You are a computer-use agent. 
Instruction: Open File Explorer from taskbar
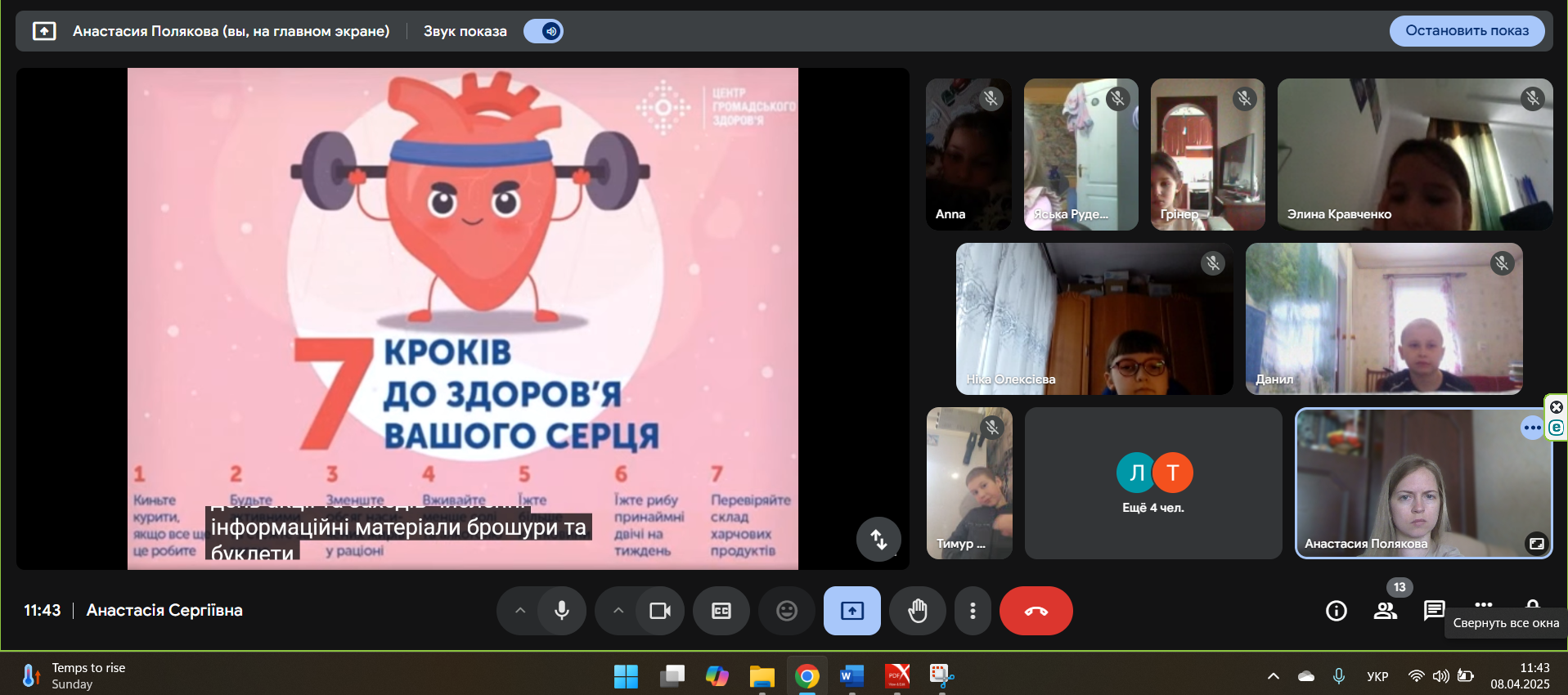tap(762, 676)
